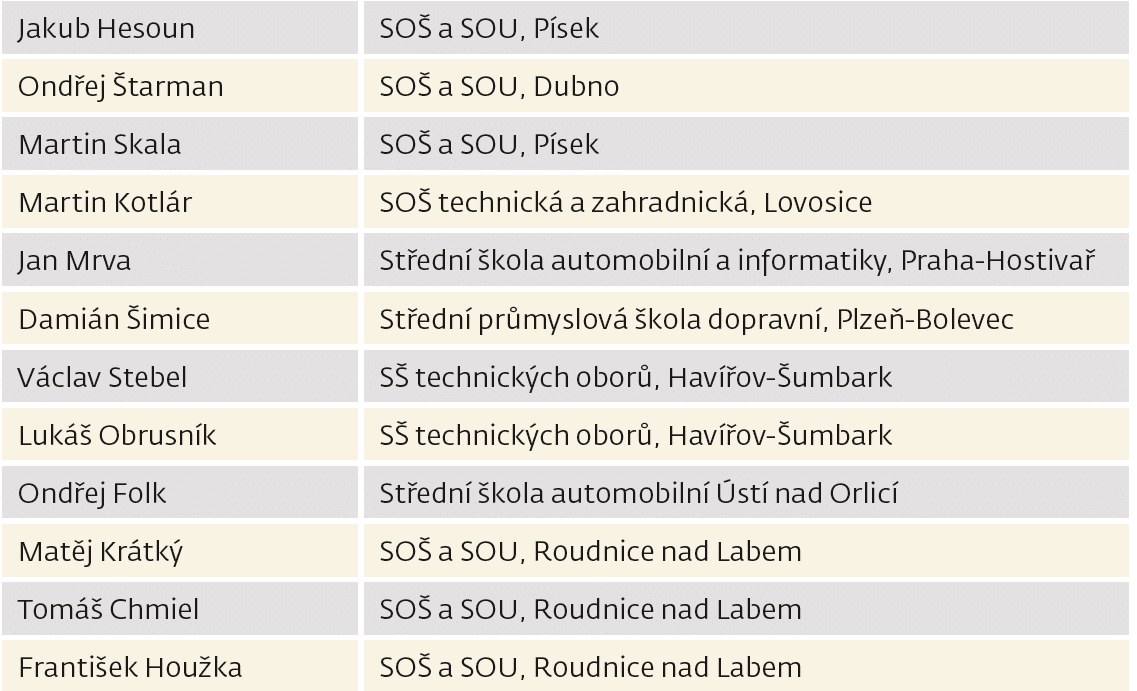Viewport: 1137px width, 691px height.
Task: Select the Martin Kotlár name cell
Action: tap(105, 202)
